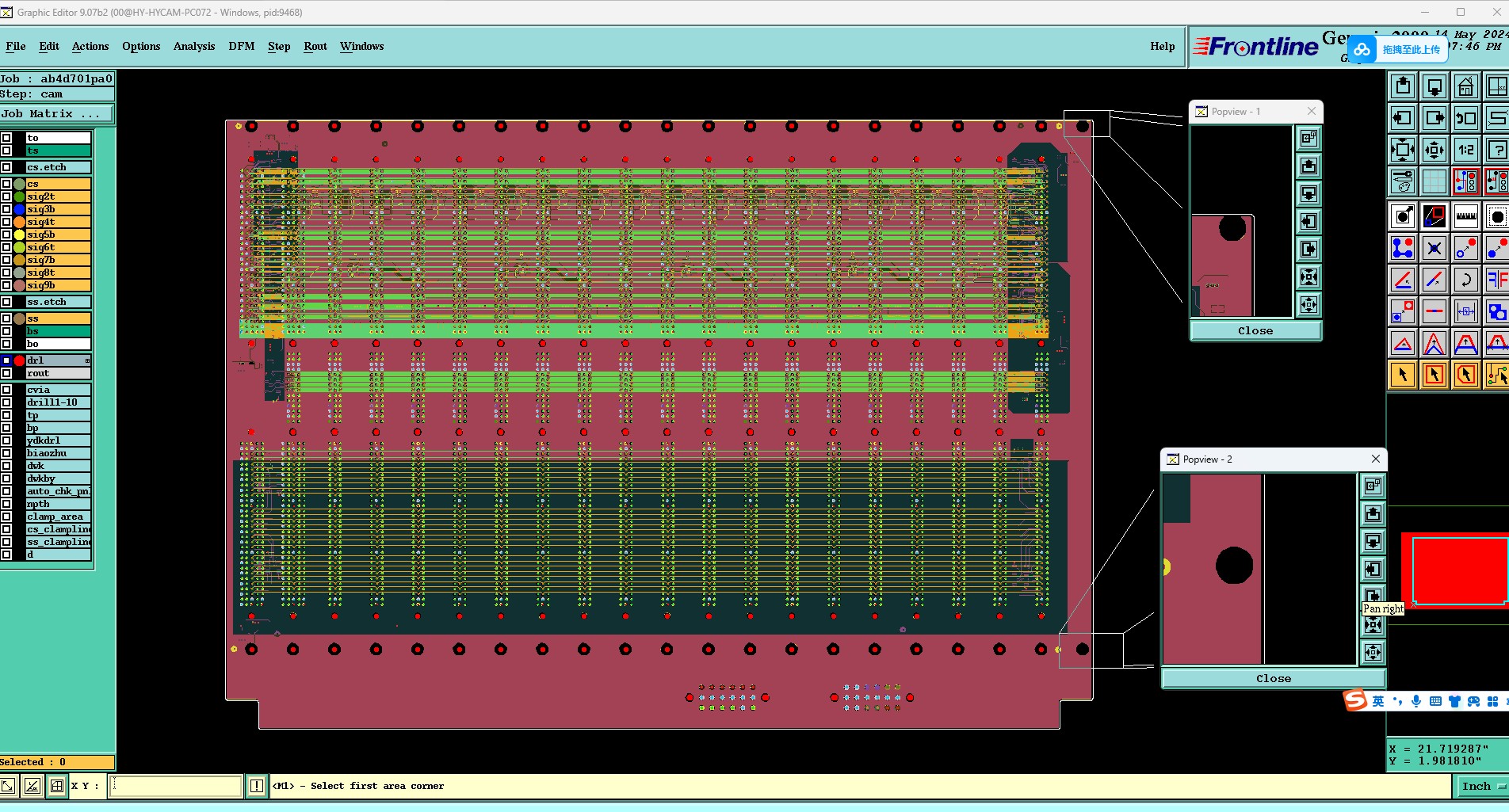This screenshot has width=1509, height=812.
Task: Click the pan left icon in main toolbar
Action: (x=1403, y=118)
